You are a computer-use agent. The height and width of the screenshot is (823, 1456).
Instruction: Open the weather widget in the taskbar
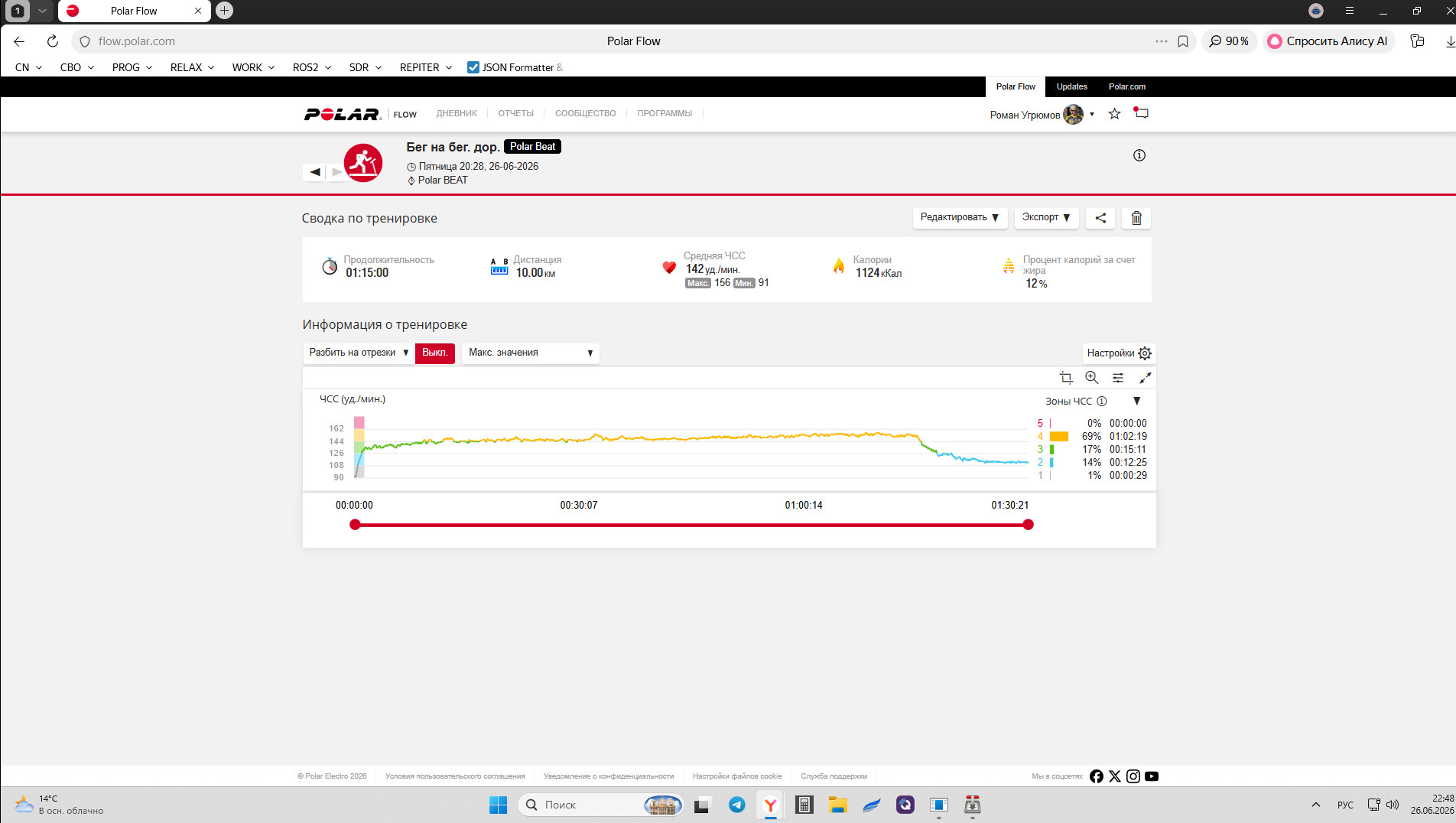[x=60, y=805]
